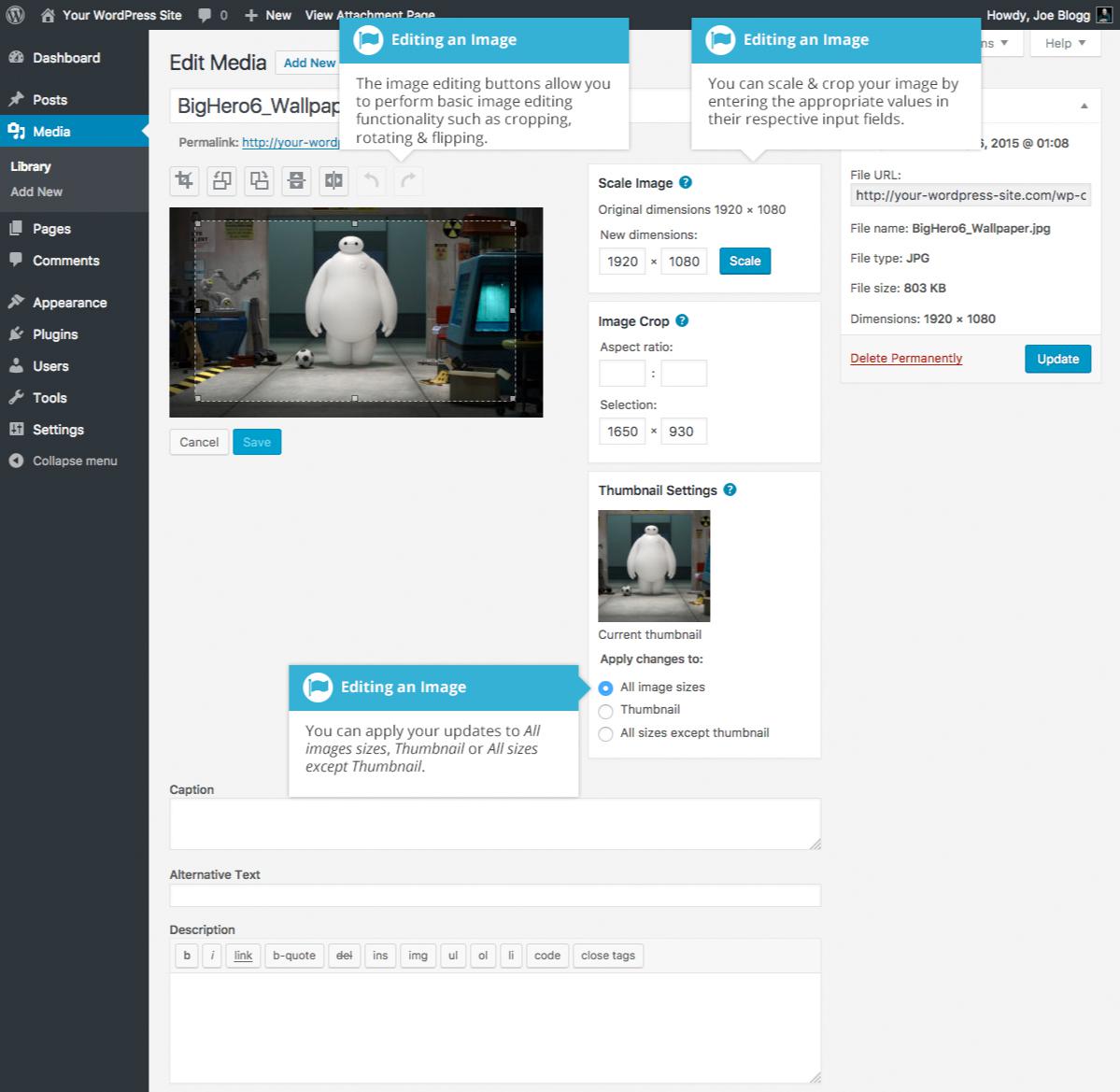Image resolution: width=1120 pixels, height=1092 pixels.
Task: Open the permalink URL
Action: 290,143
